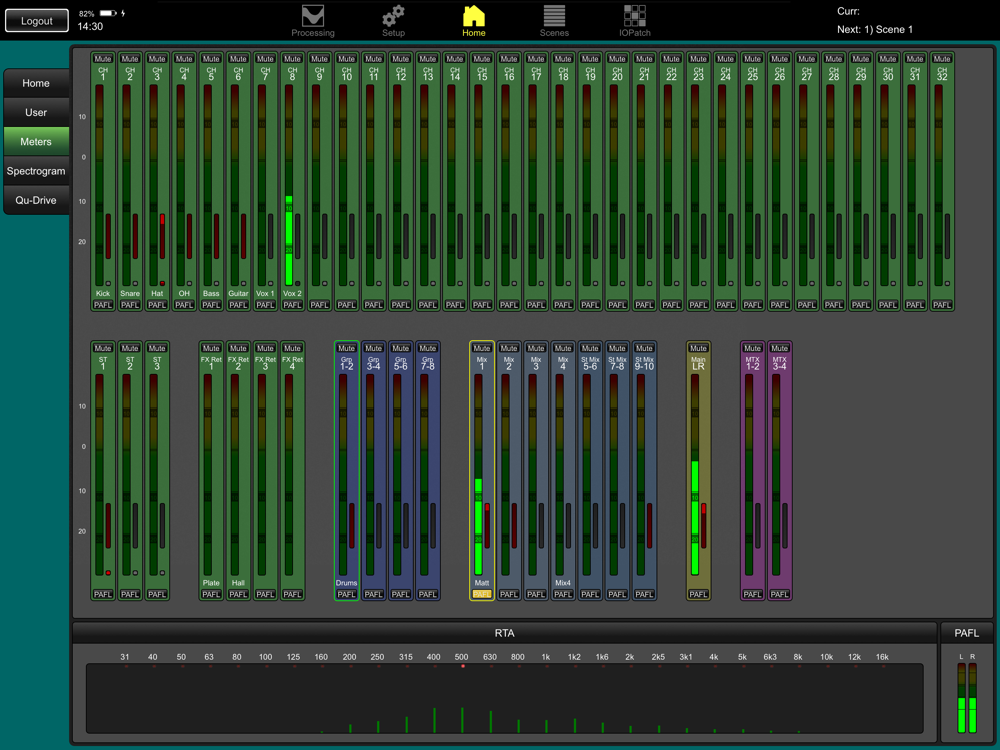The width and height of the screenshot is (1000, 750).
Task: Mute channel 3 Hat
Action: pyautogui.click(x=157, y=59)
